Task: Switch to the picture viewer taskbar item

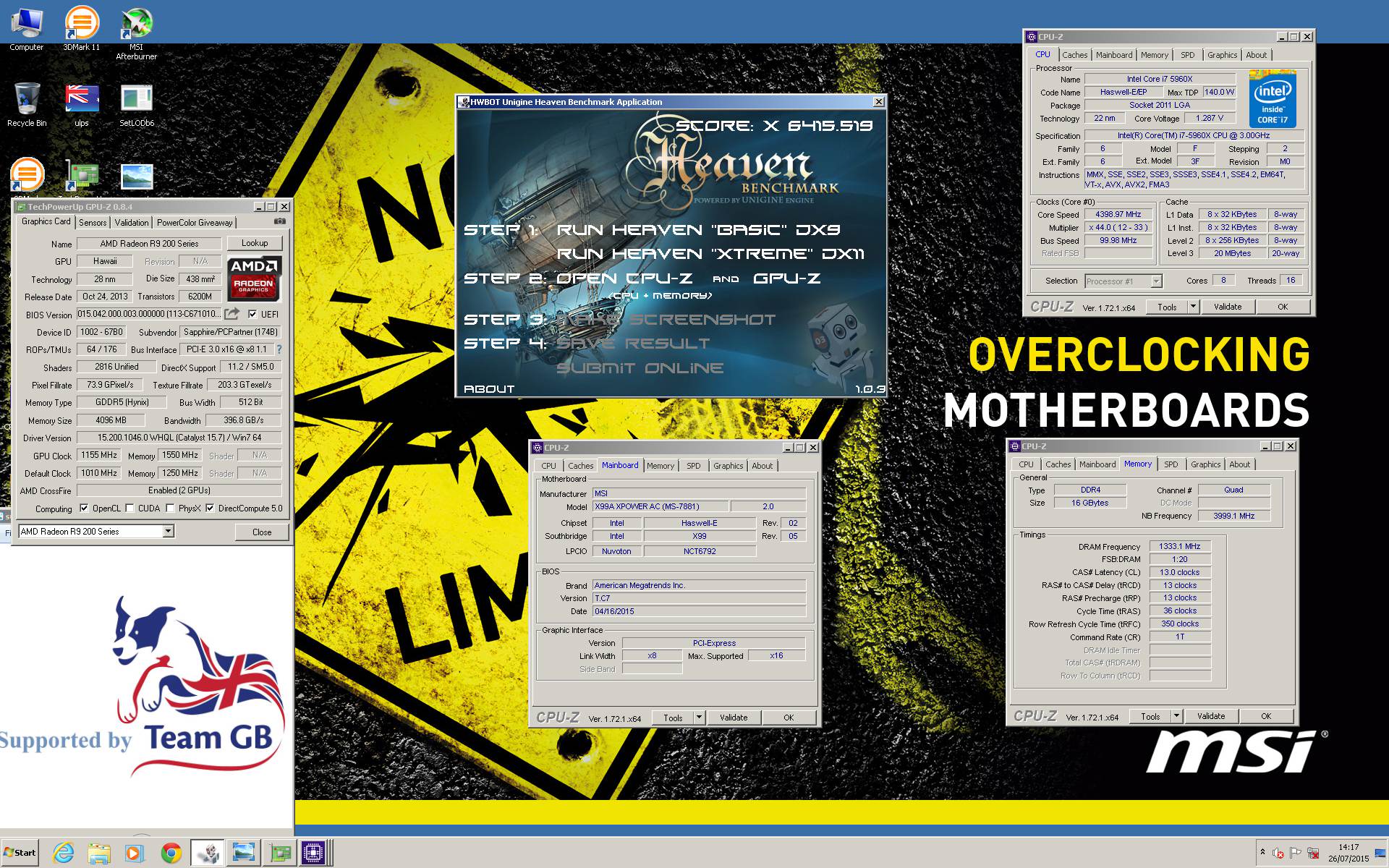Action: point(243,854)
